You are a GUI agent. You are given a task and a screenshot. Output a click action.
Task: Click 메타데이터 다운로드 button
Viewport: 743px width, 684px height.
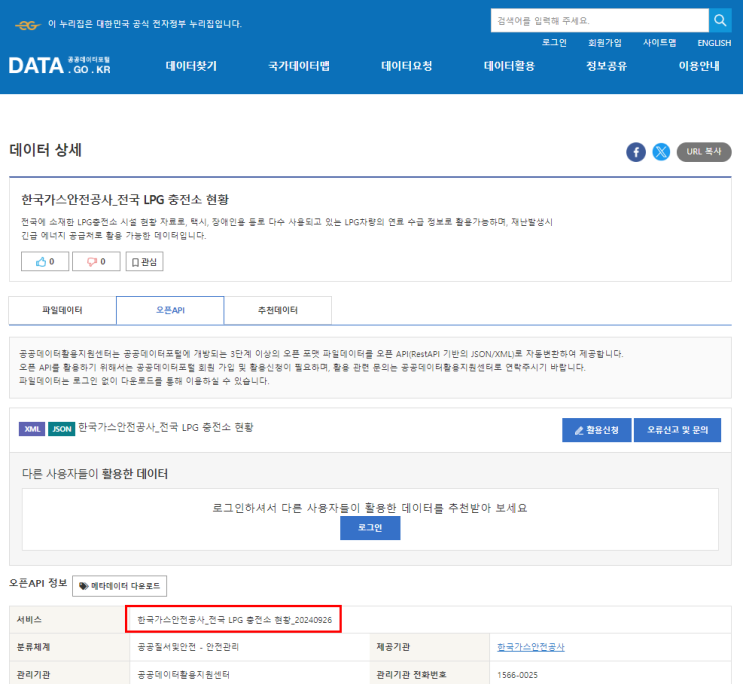pyautogui.click(x=119, y=586)
